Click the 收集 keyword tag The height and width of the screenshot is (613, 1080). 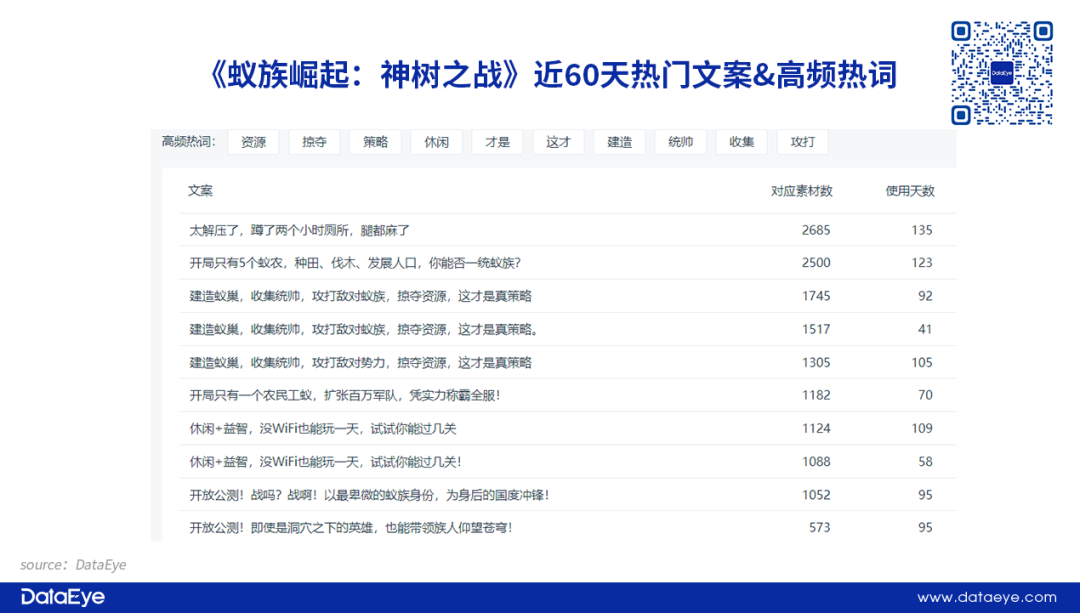[742, 142]
